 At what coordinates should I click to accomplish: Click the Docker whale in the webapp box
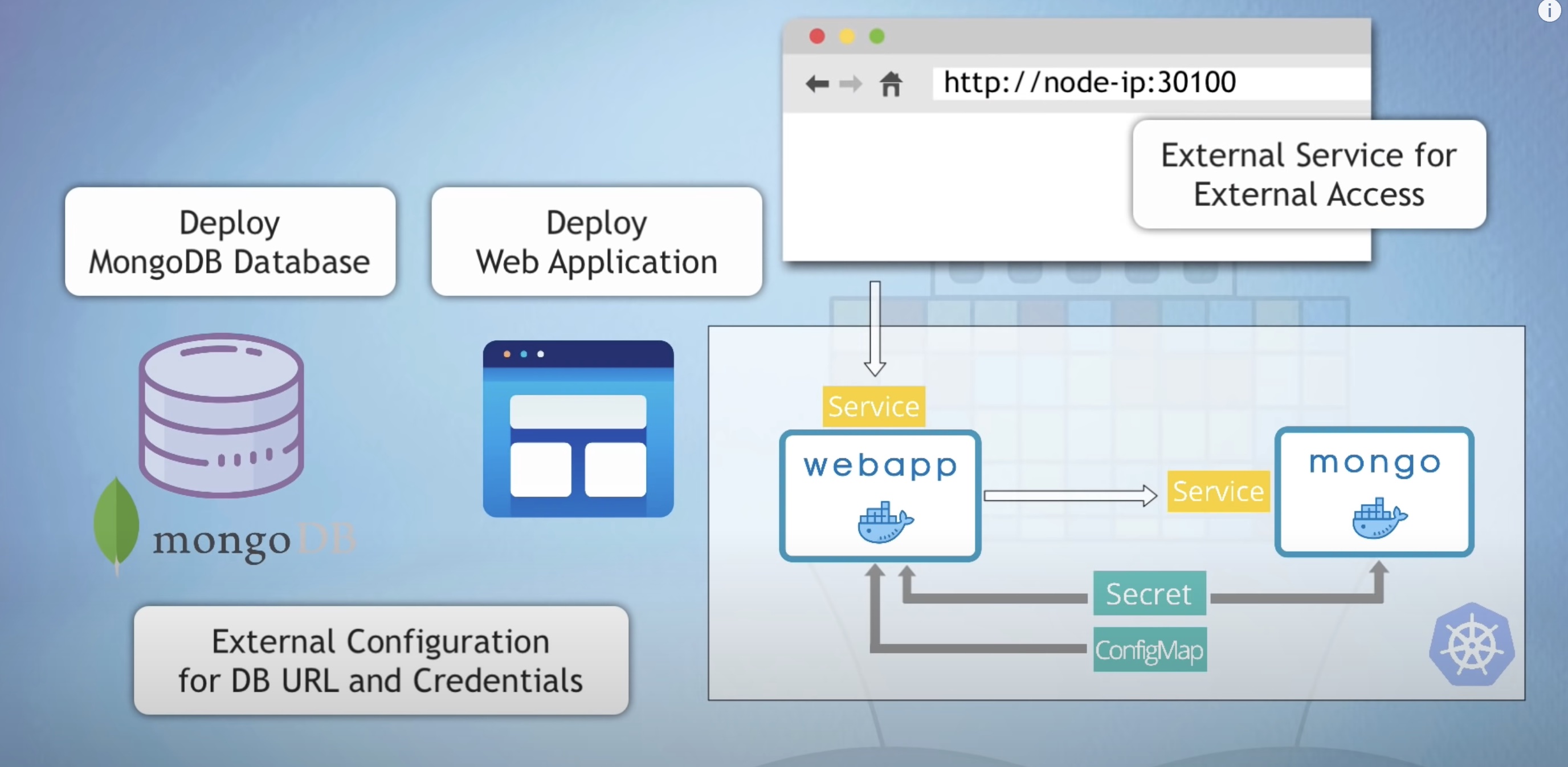[x=885, y=523]
